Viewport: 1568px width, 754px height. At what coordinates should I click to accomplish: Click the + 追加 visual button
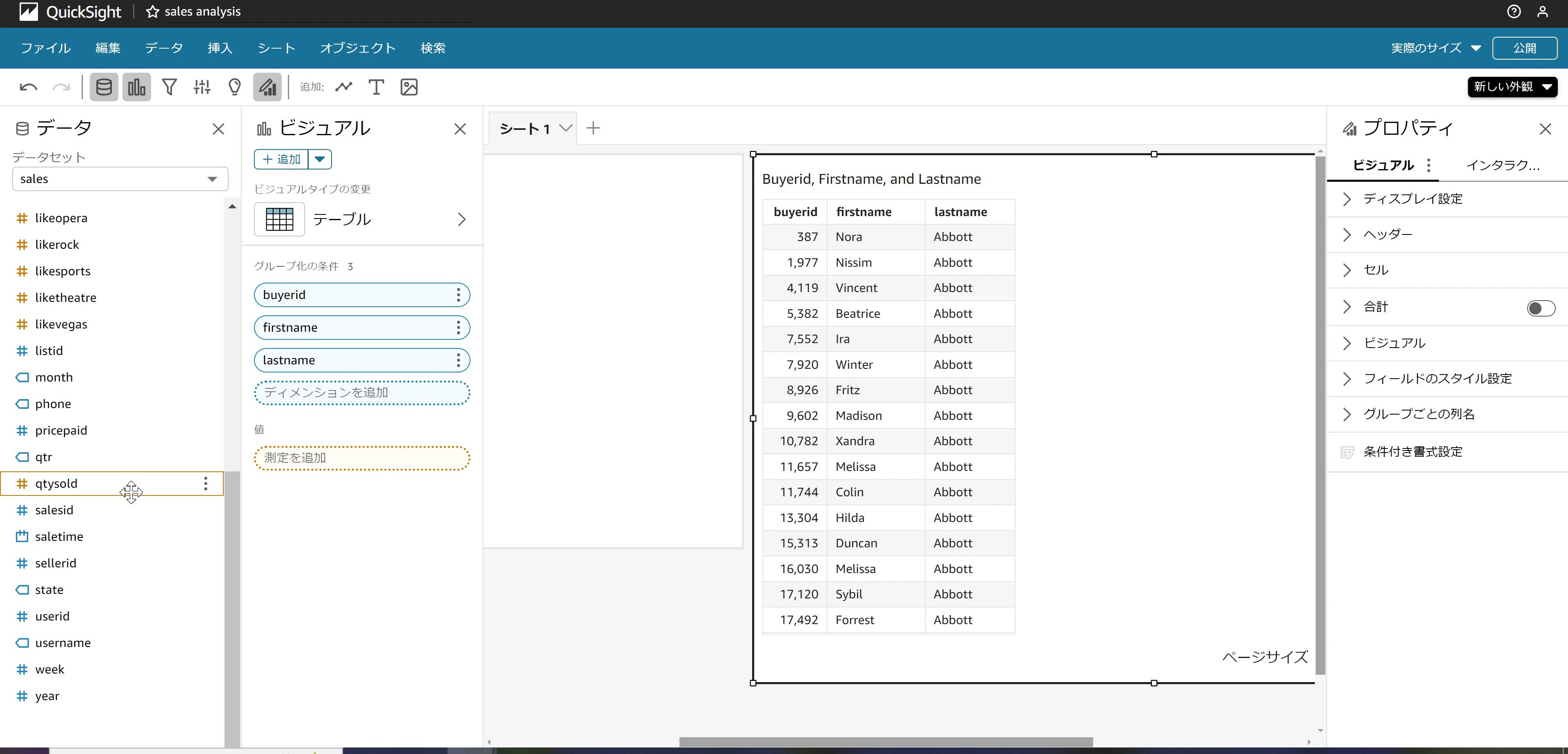[281, 160]
